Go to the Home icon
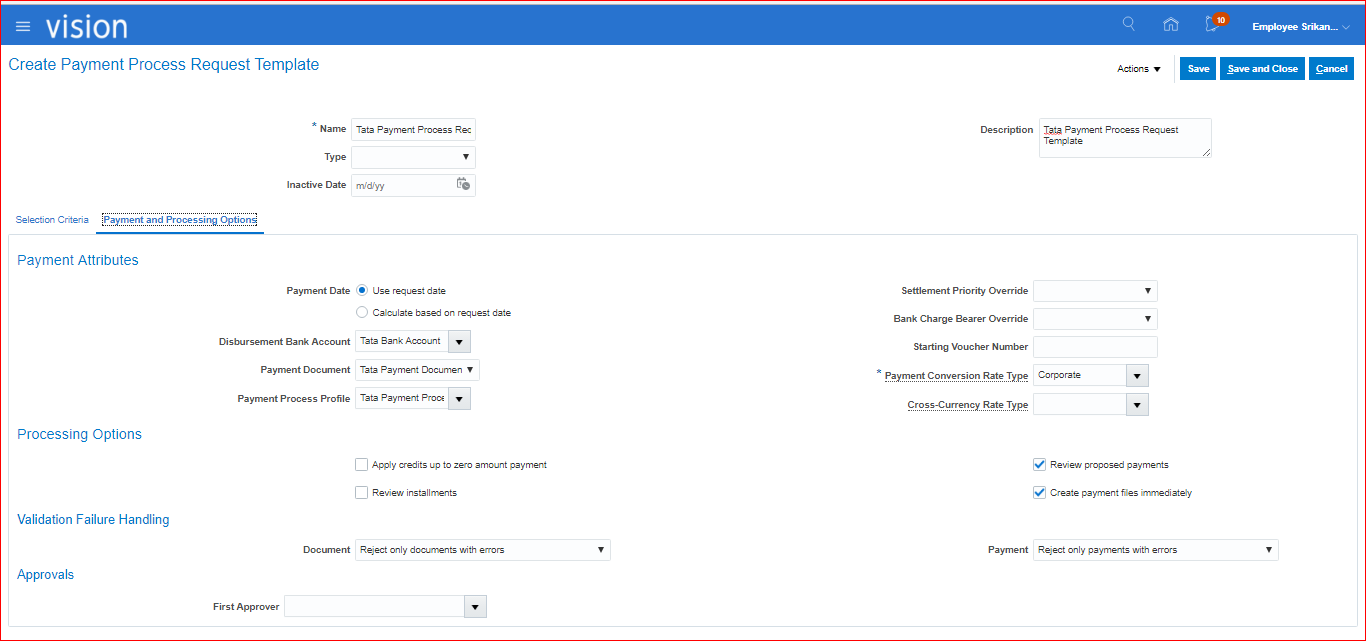 [x=1170, y=25]
